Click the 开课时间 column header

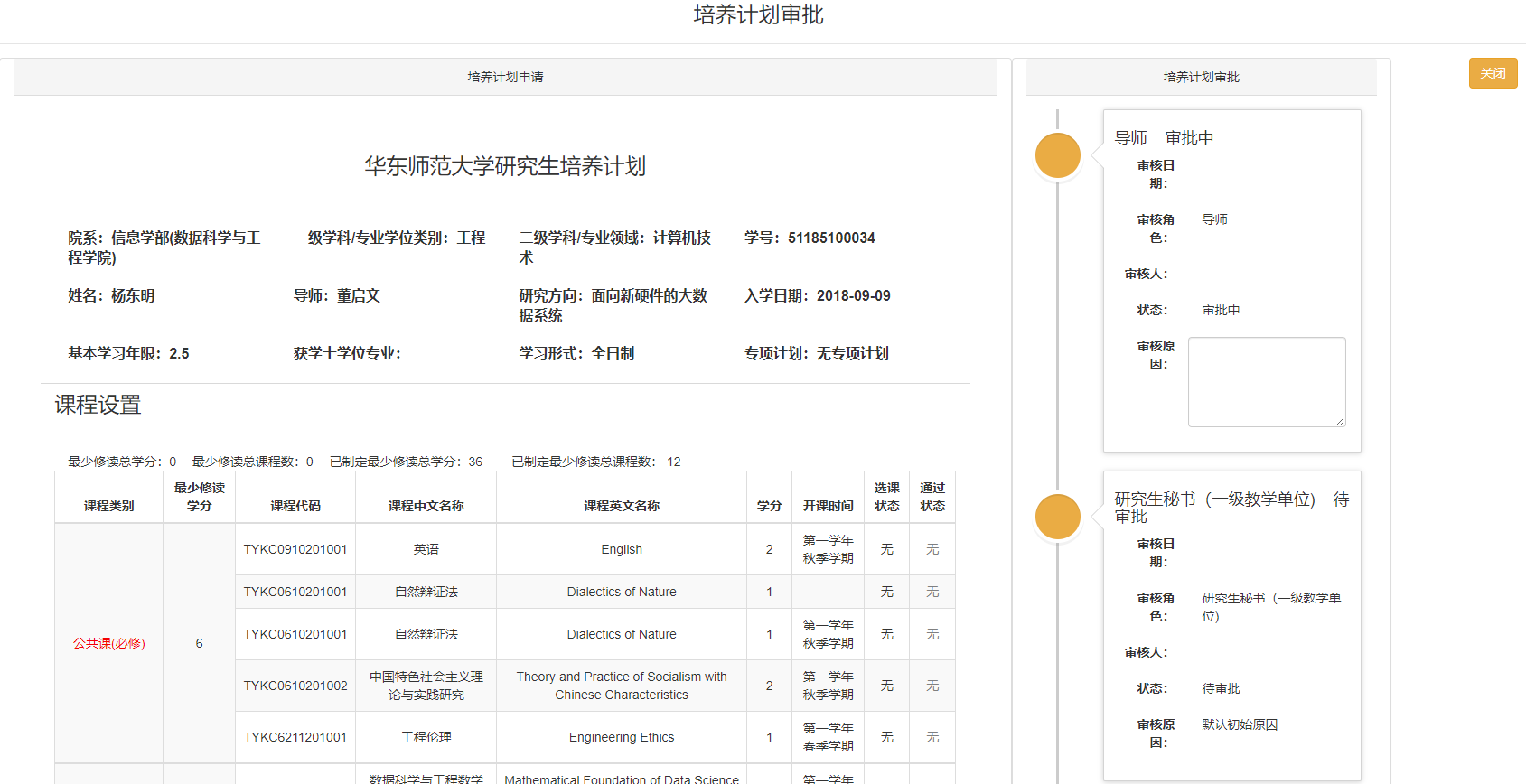(x=828, y=506)
